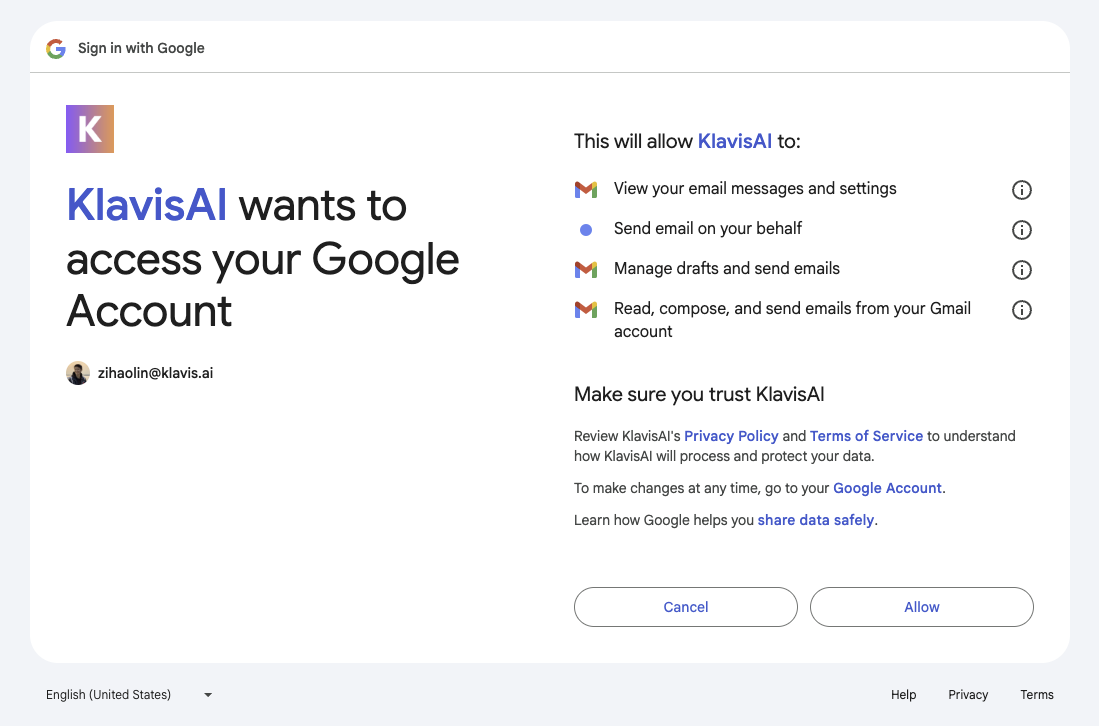Click the KlavisAI link in permissions heading
The width and height of the screenshot is (1099, 726).
coord(734,142)
